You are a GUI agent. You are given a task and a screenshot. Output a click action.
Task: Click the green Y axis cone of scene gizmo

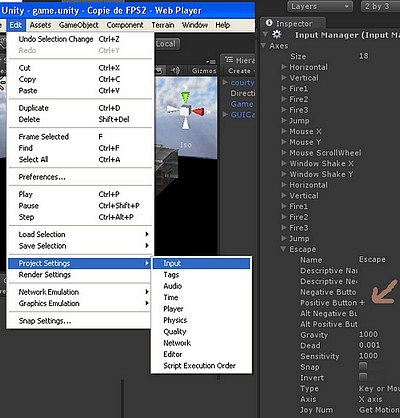coord(185,98)
